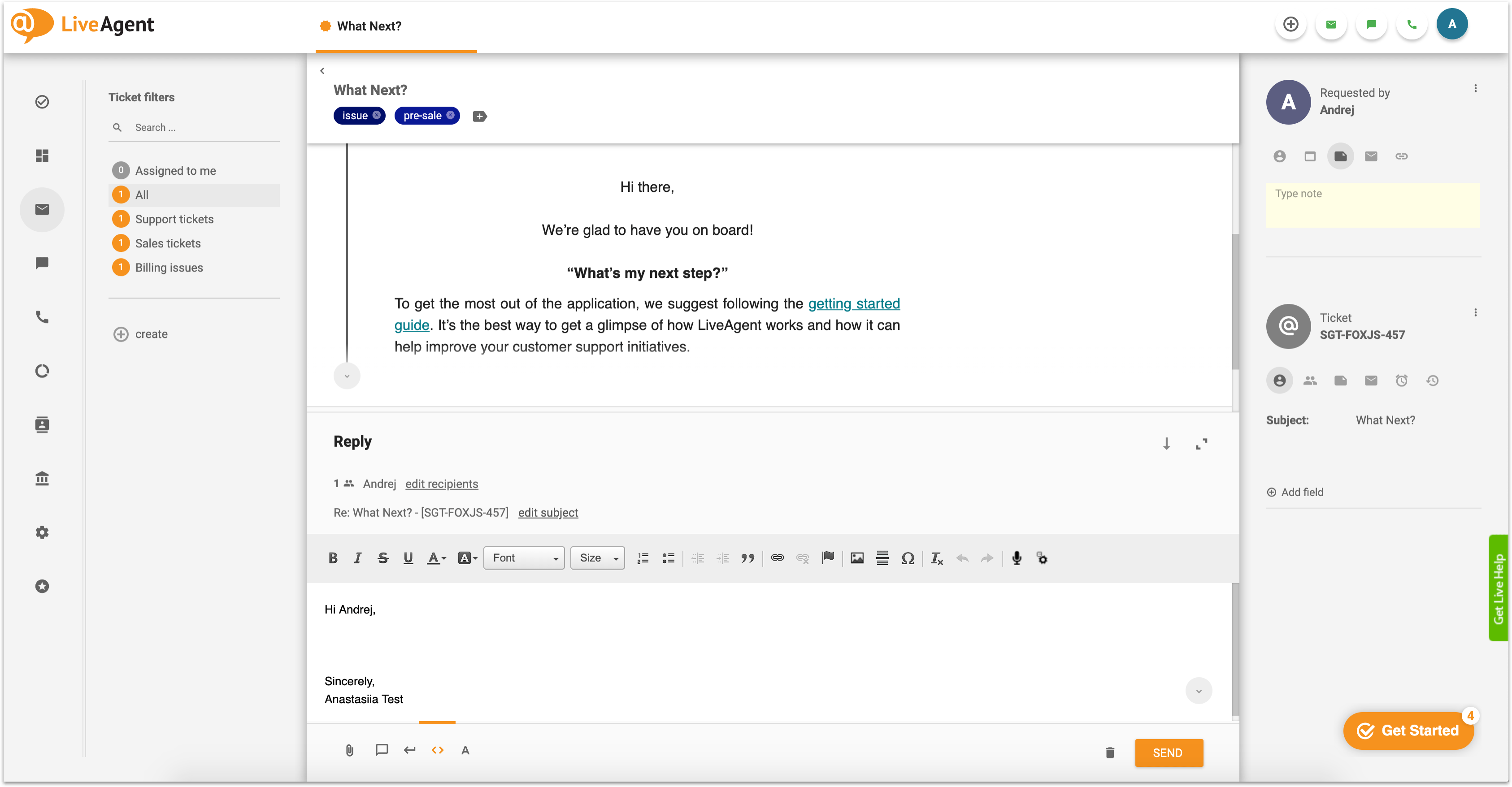Expand quoted text chevron in reply editor

pyautogui.click(x=1199, y=691)
